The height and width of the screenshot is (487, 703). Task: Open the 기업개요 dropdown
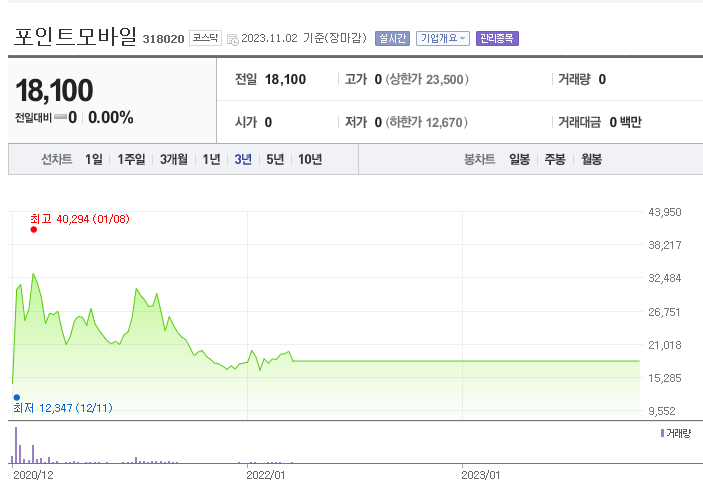pyautogui.click(x=443, y=39)
